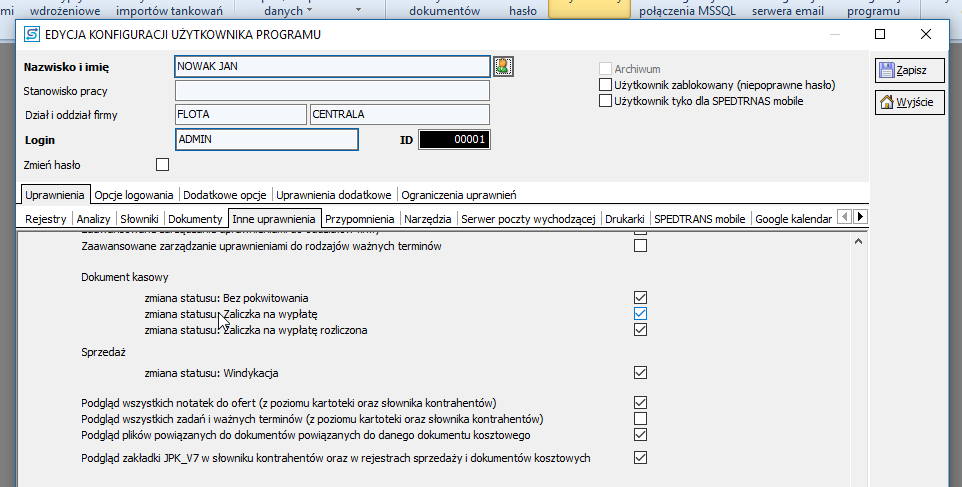This screenshot has width=962, height=487.
Task: Toggle Bez pokwitowania status change checkbox
Action: (x=641, y=297)
